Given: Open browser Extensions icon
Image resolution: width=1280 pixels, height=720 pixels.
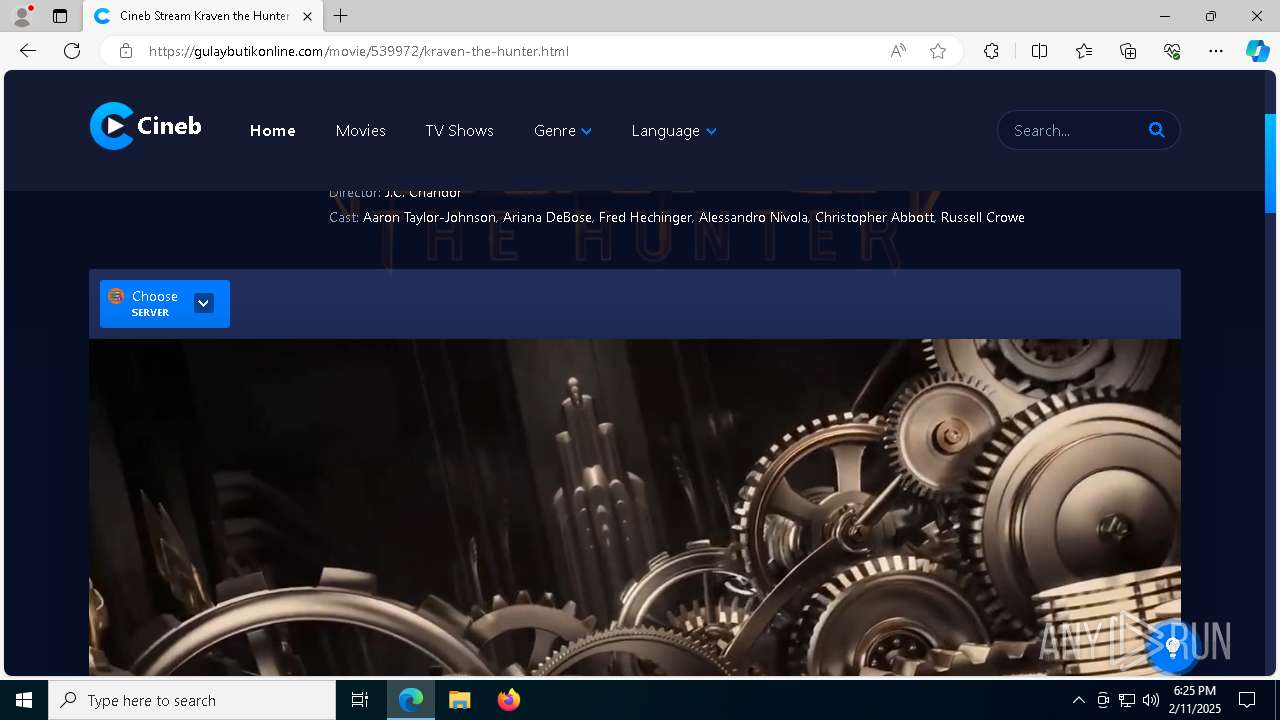Looking at the screenshot, I should [x=991, y=51].
